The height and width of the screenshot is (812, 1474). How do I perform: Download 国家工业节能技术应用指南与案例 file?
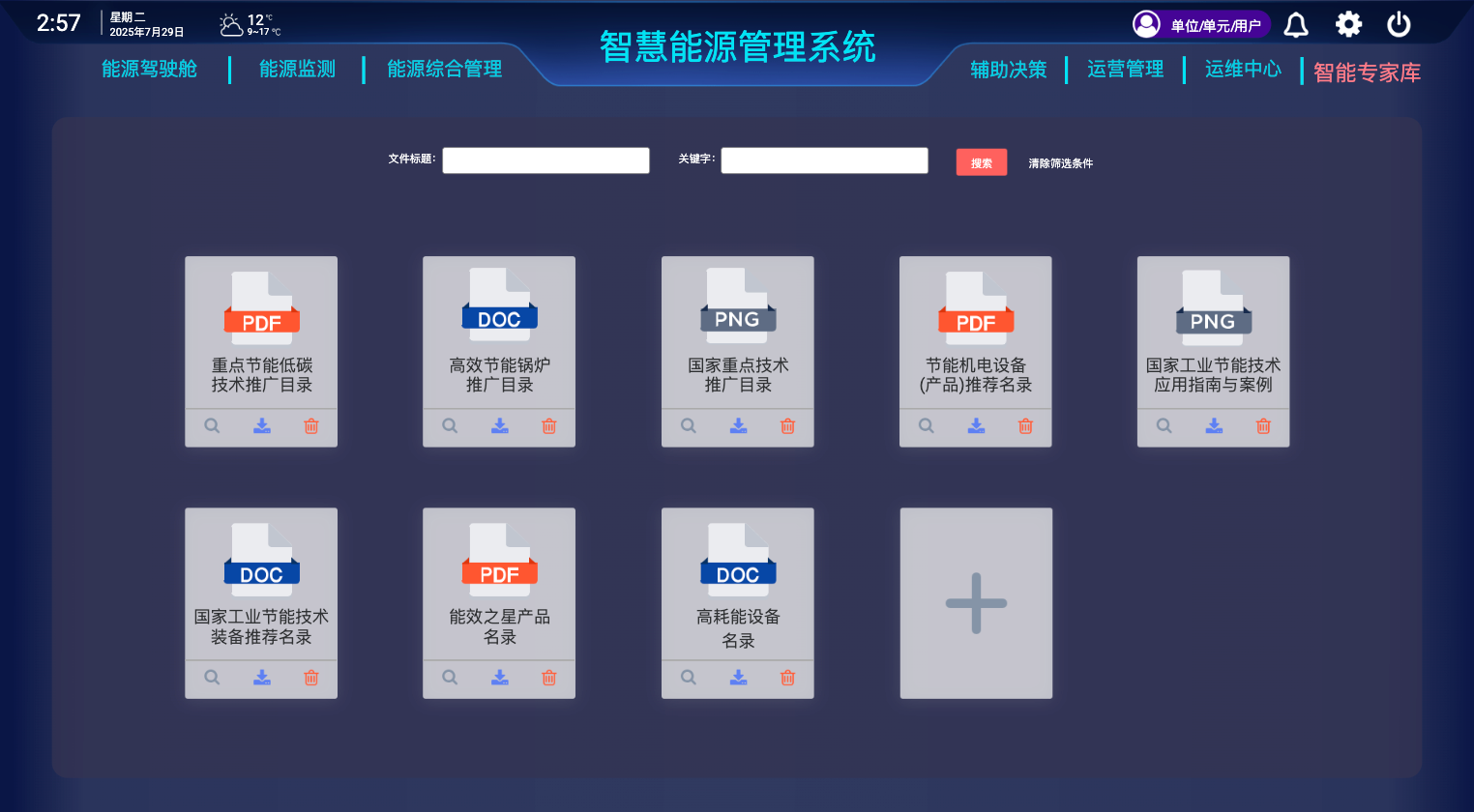coord(1214,425)
